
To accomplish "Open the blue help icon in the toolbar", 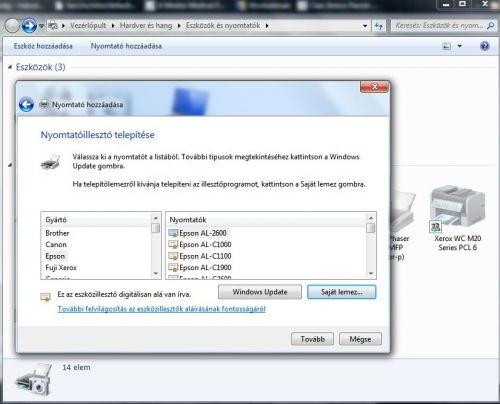I will 485,46.
